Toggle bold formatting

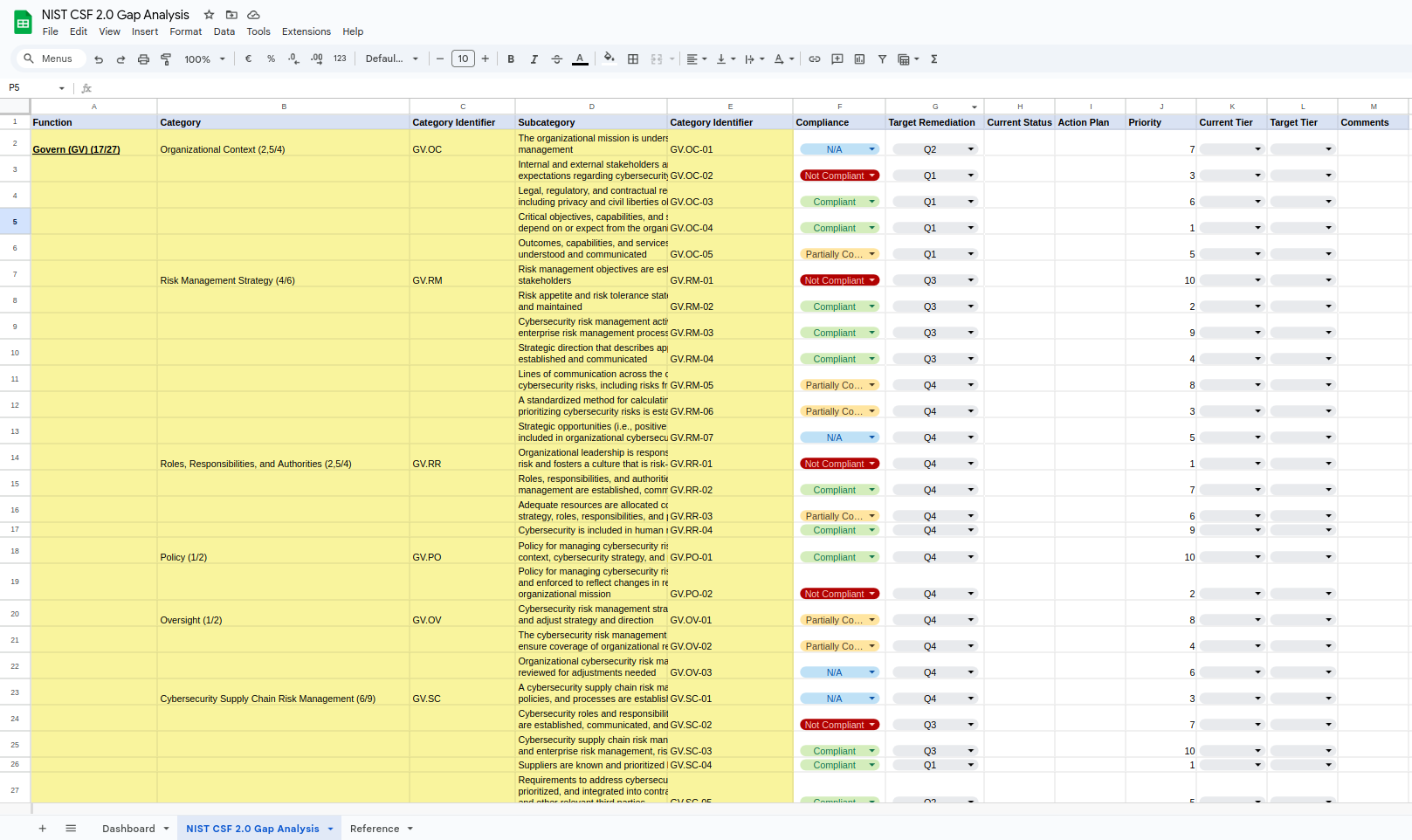[x=511, y=59]
